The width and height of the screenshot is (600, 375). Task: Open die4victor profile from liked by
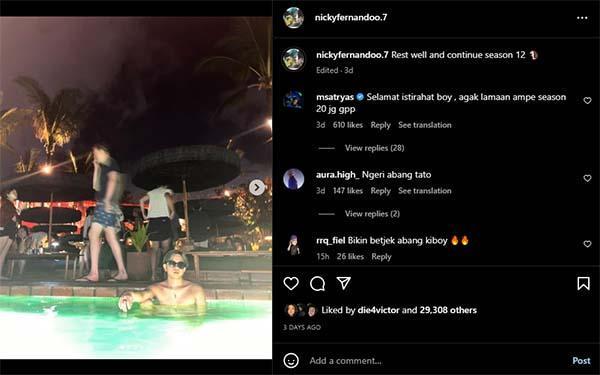pyautogui.click(x=378, y=310)
